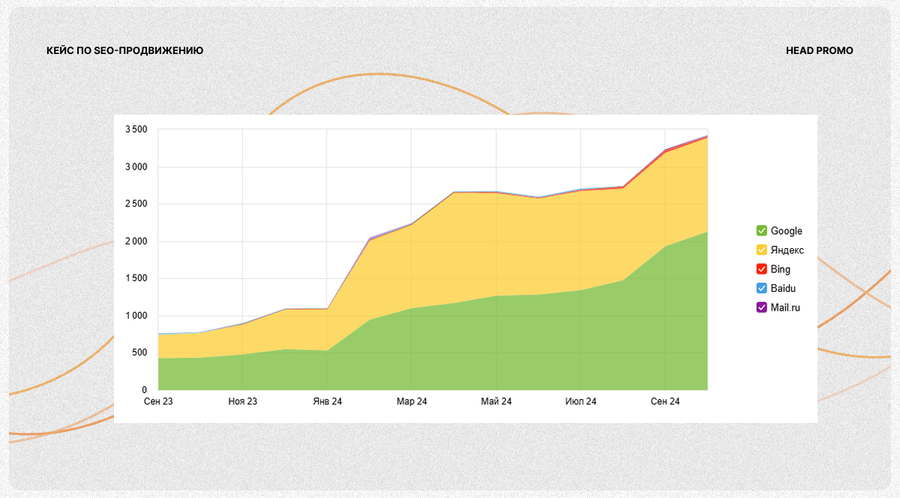900x498 pixels.
Task: Uncheck the Mail.ru legend checkbox
Action: tap(762, 307)
